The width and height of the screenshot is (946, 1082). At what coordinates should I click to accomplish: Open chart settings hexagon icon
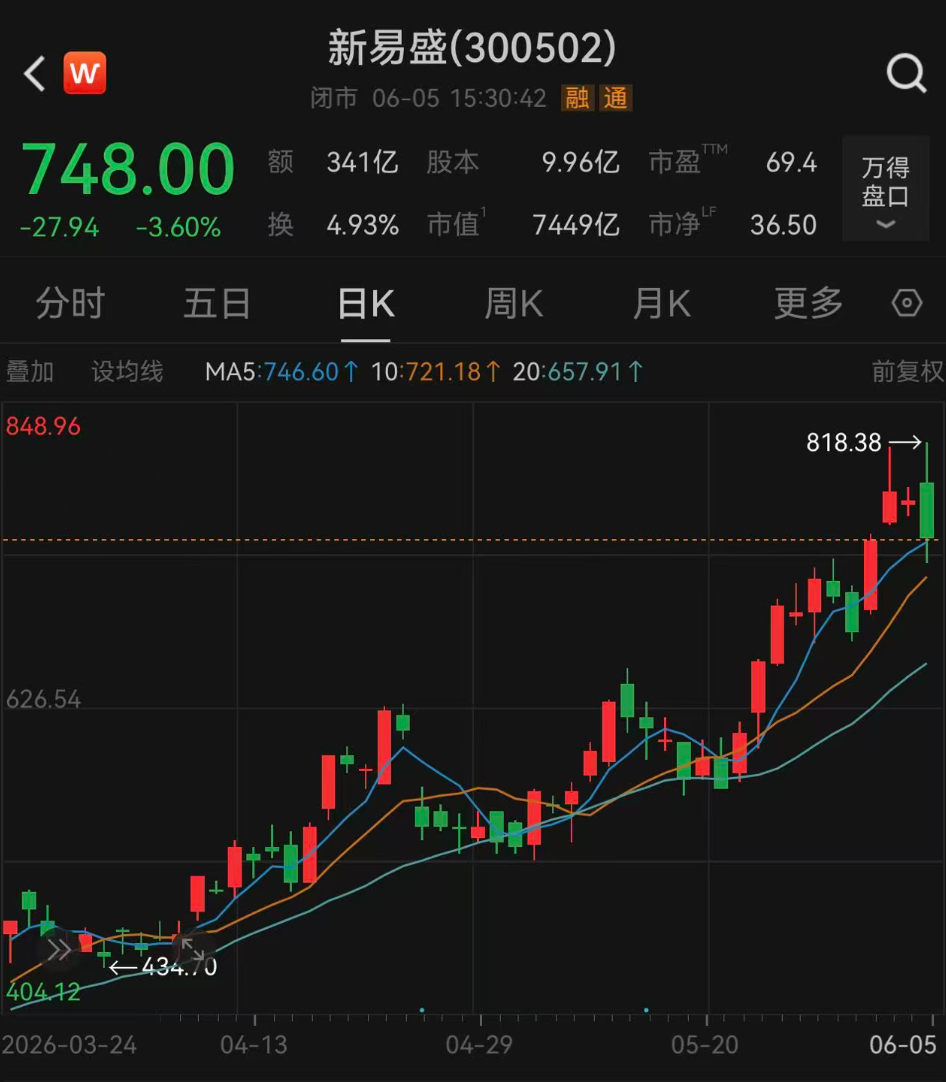click(907, 303)
